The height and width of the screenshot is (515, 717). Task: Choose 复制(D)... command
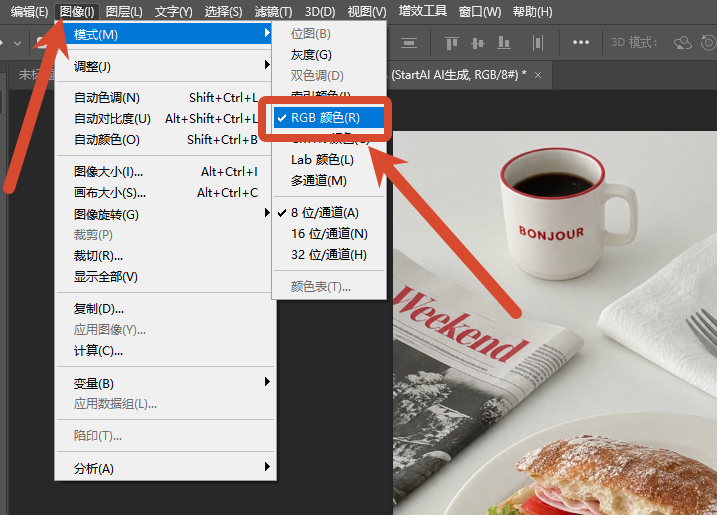(165, 309)
